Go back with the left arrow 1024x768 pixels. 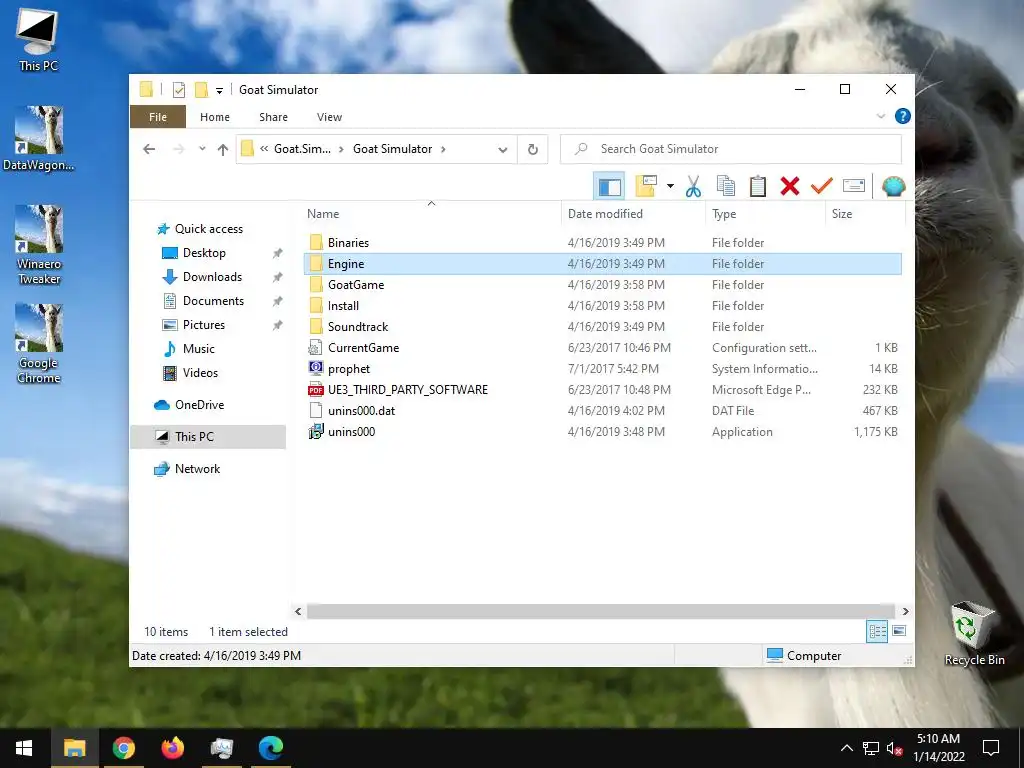coord(149,149)
